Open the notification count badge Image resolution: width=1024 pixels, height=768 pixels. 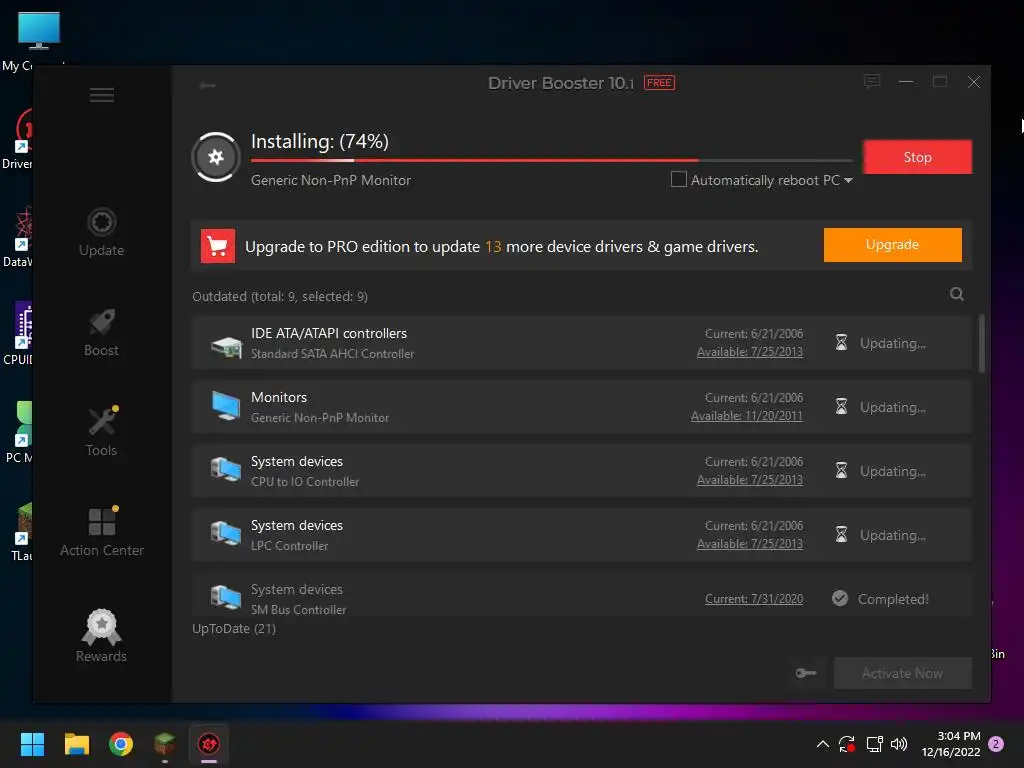pyautogui.click(x=996, y=744)
